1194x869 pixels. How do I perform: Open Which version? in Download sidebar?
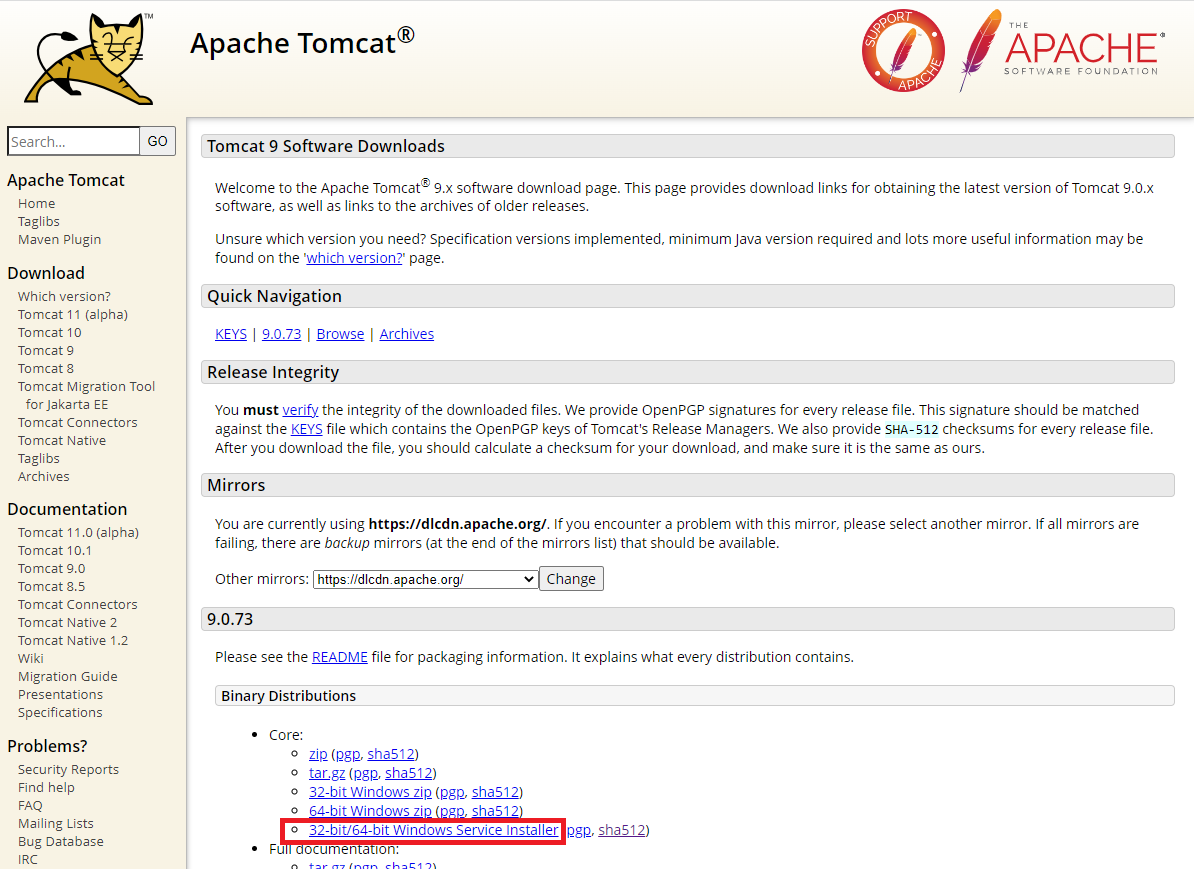64,296
